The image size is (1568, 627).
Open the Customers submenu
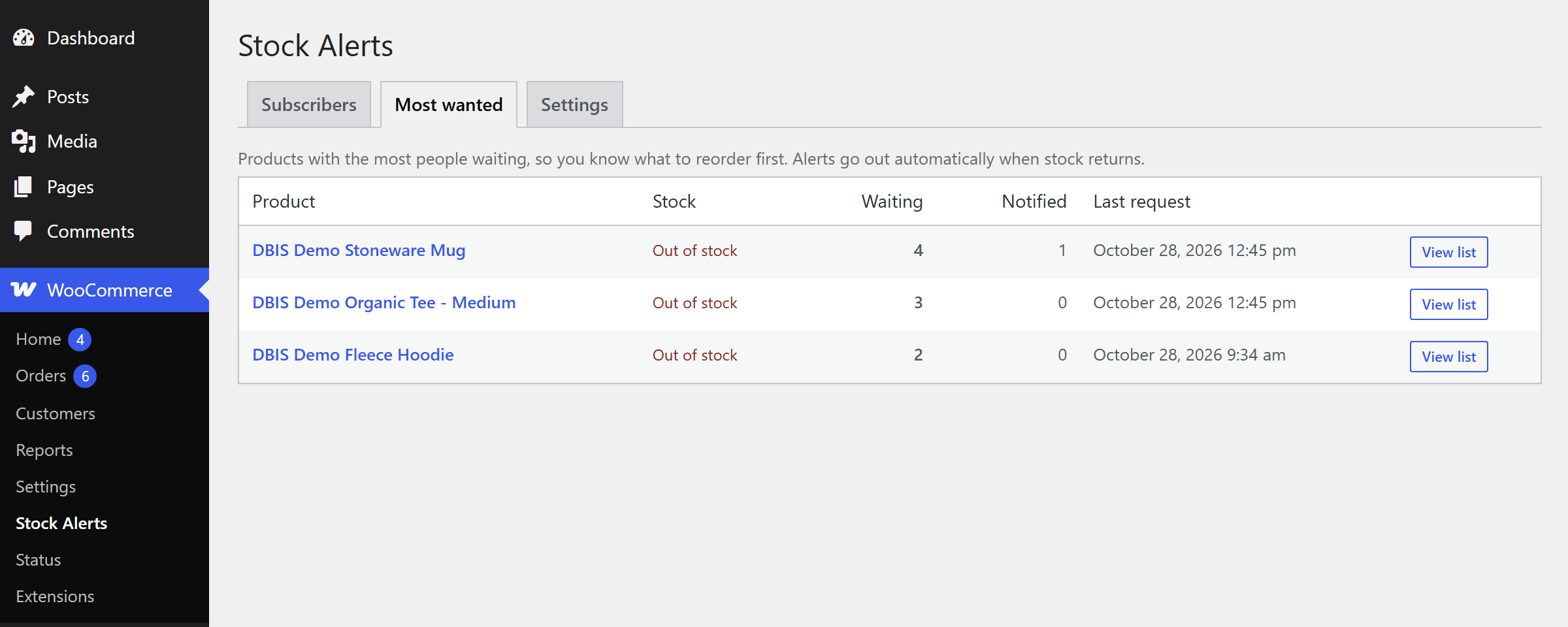[56, 413]
